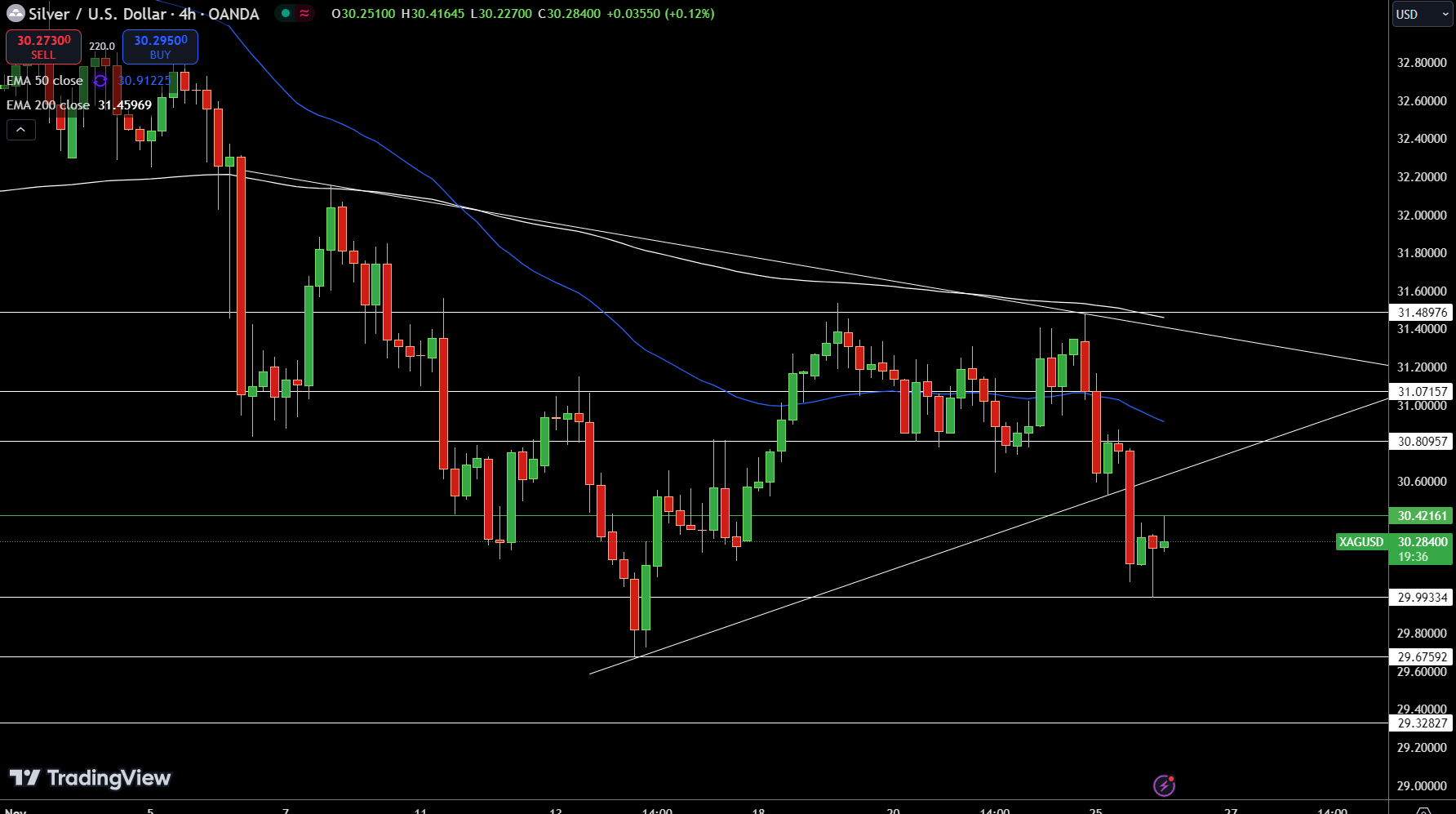The width and height of the screenshot is (1456, 814).
Task: Click the 32.00000 price scale label
Action: pyautogui.click(x=1422, y=215)
